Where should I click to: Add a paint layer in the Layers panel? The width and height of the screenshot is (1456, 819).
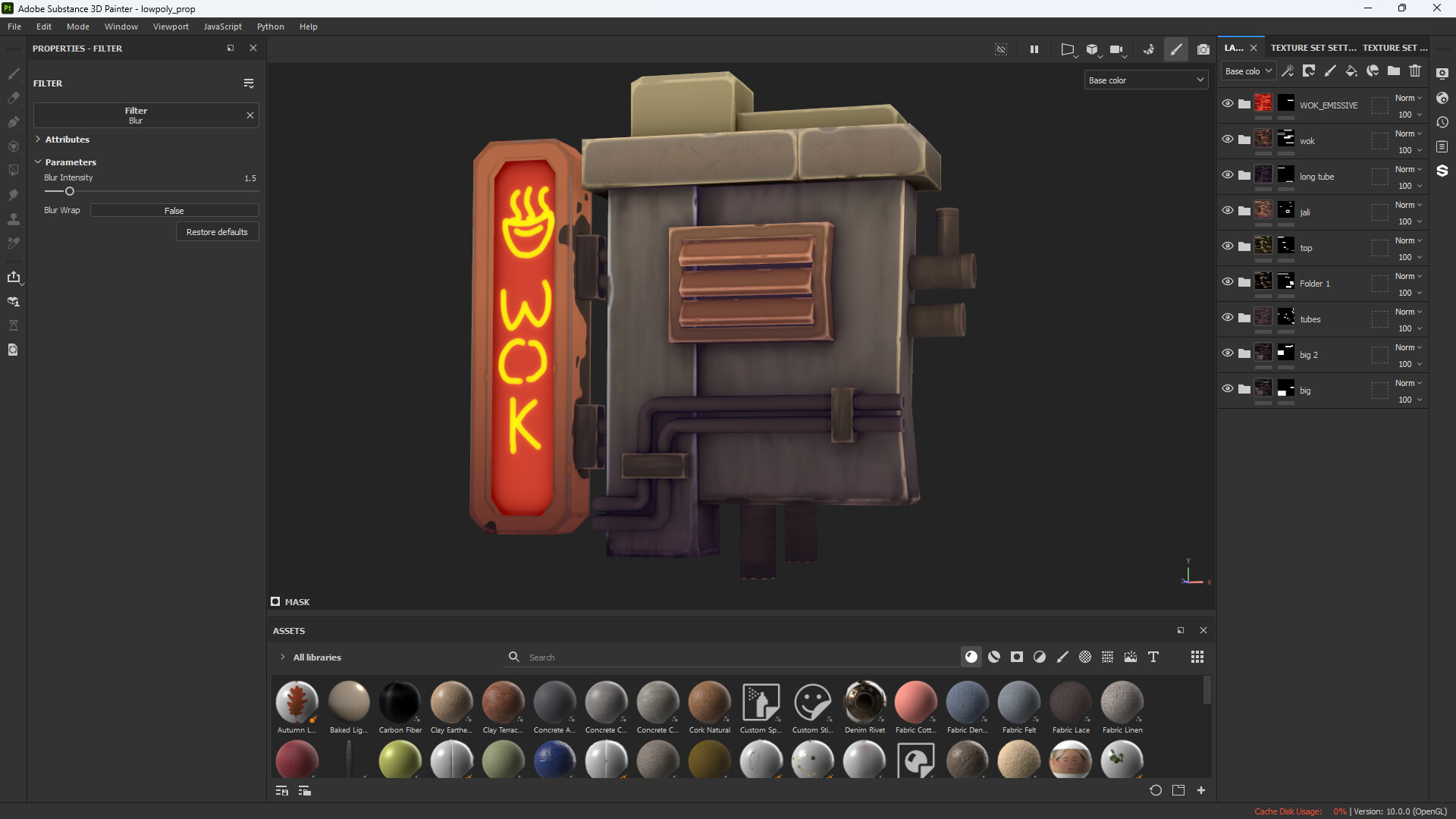pos(1331,71)
